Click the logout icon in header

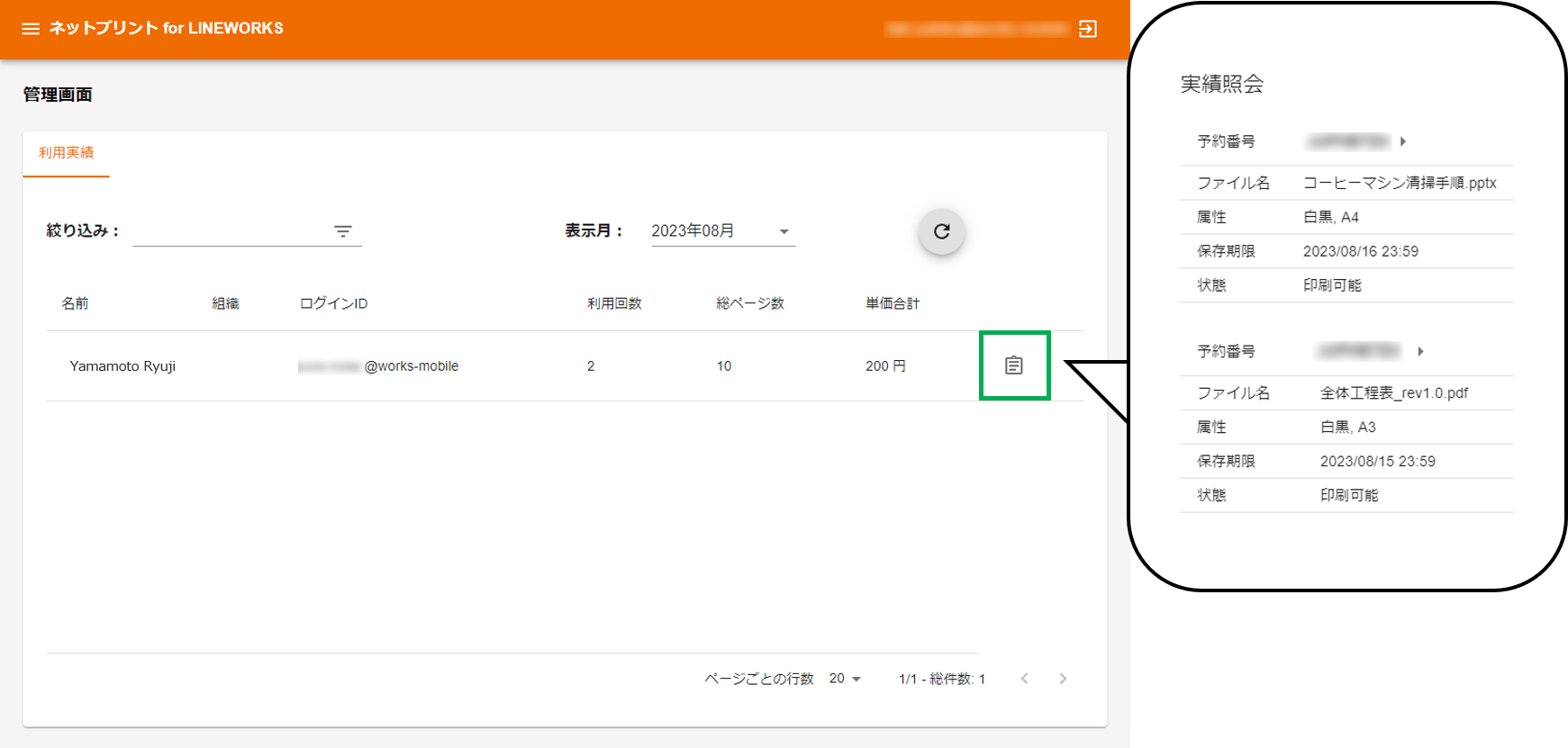coord(1088,29)
